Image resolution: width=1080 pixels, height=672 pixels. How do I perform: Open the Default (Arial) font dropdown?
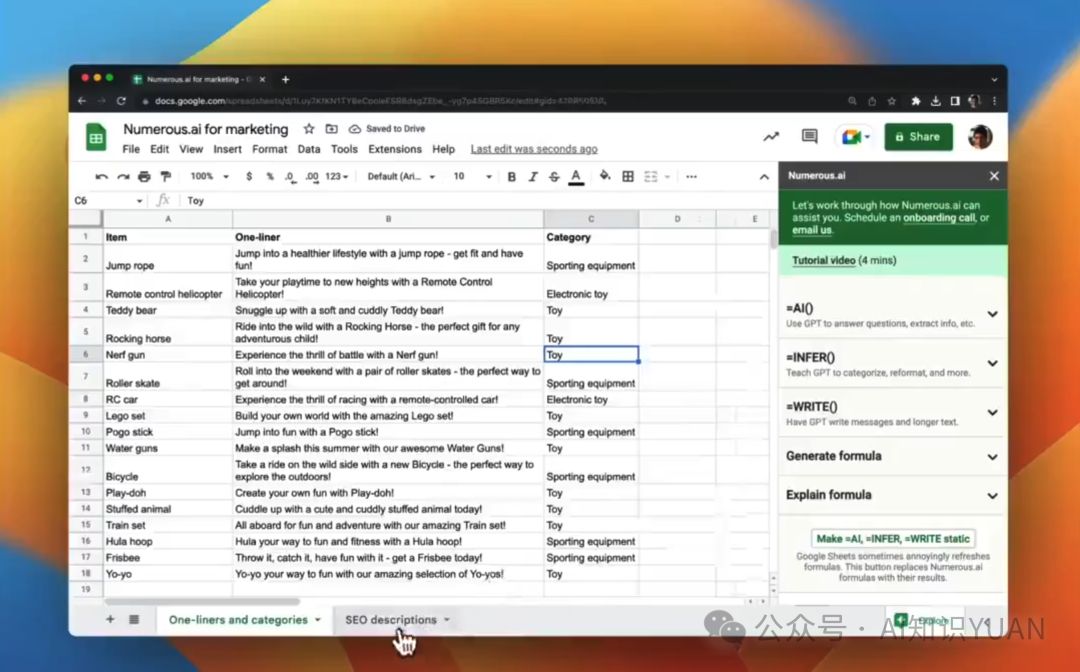click(401, 177)
